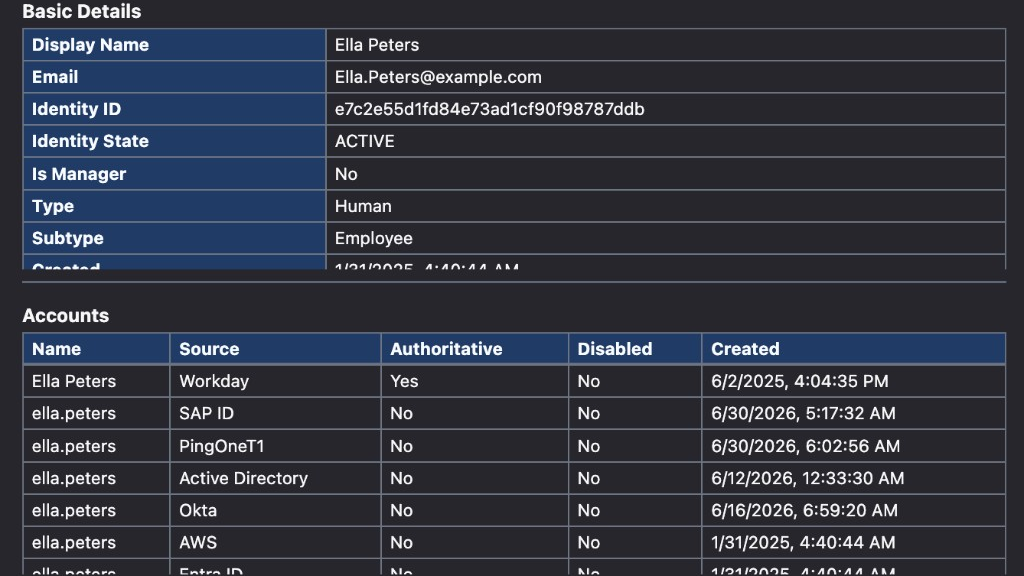Click the Authoritative column header
Image resolution: width=1024 pixels, height=576 pixels.
pos(475,349)
